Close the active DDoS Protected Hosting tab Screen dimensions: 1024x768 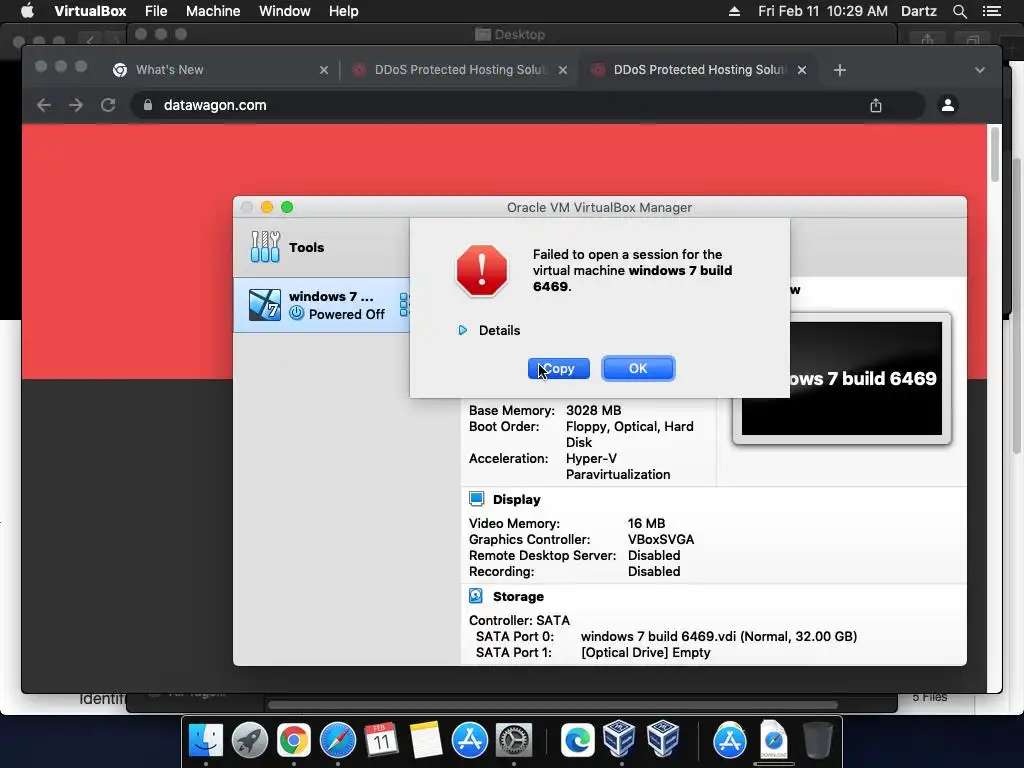point(802,70)
